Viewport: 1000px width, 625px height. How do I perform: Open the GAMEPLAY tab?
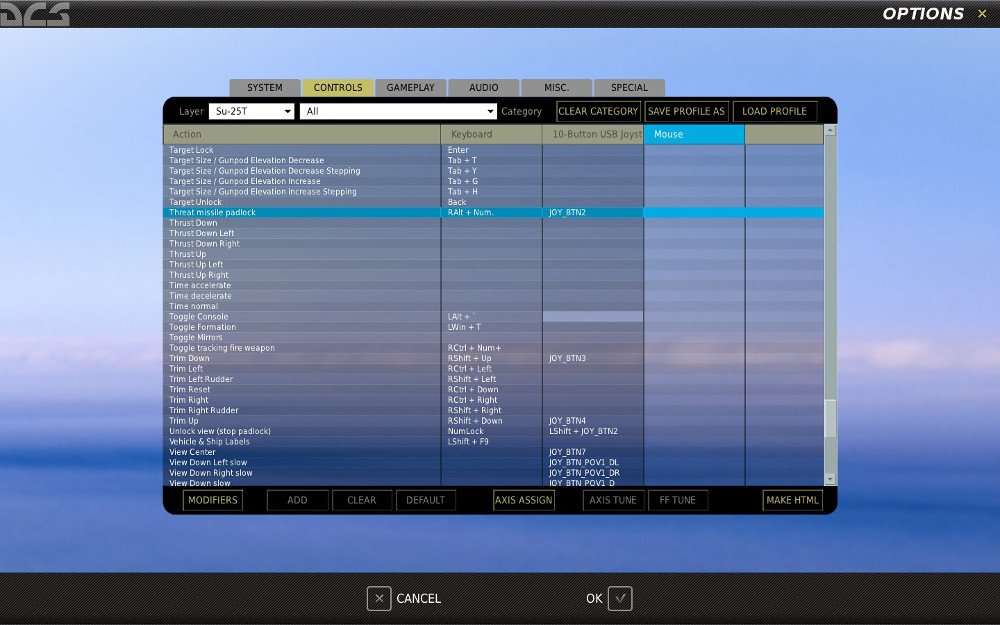click(x=410, y=87)
